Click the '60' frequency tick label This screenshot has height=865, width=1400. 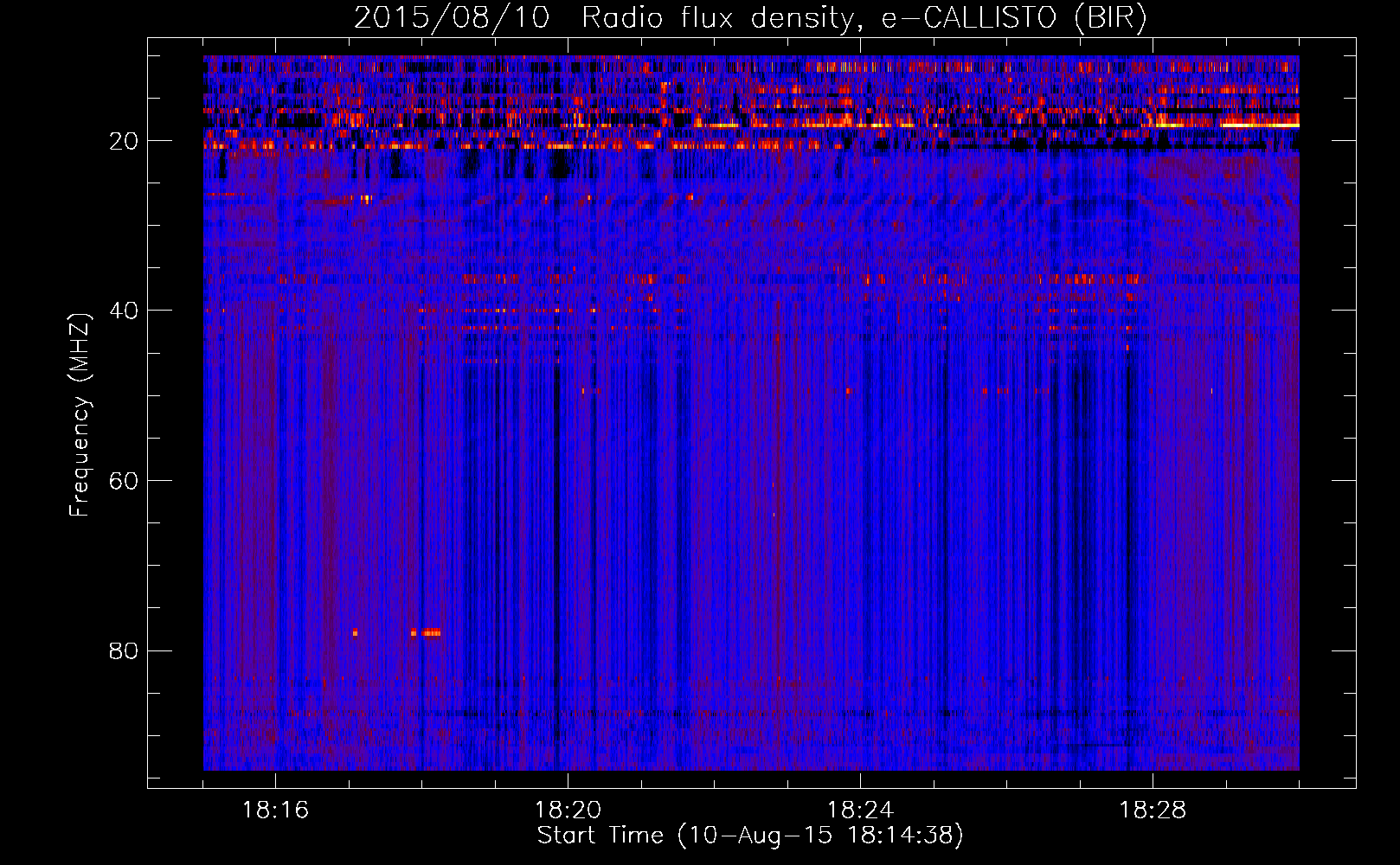coord(125,481)
